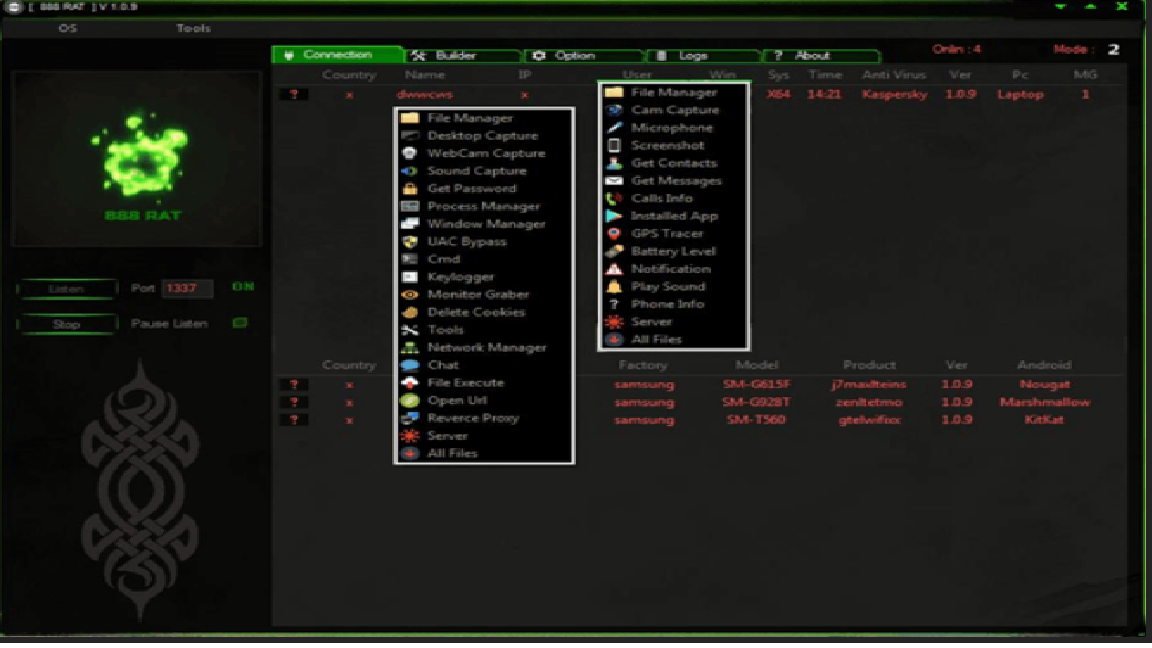Open the Logs tab
This screenshot has width=1152, height=648.
point(702,56)
